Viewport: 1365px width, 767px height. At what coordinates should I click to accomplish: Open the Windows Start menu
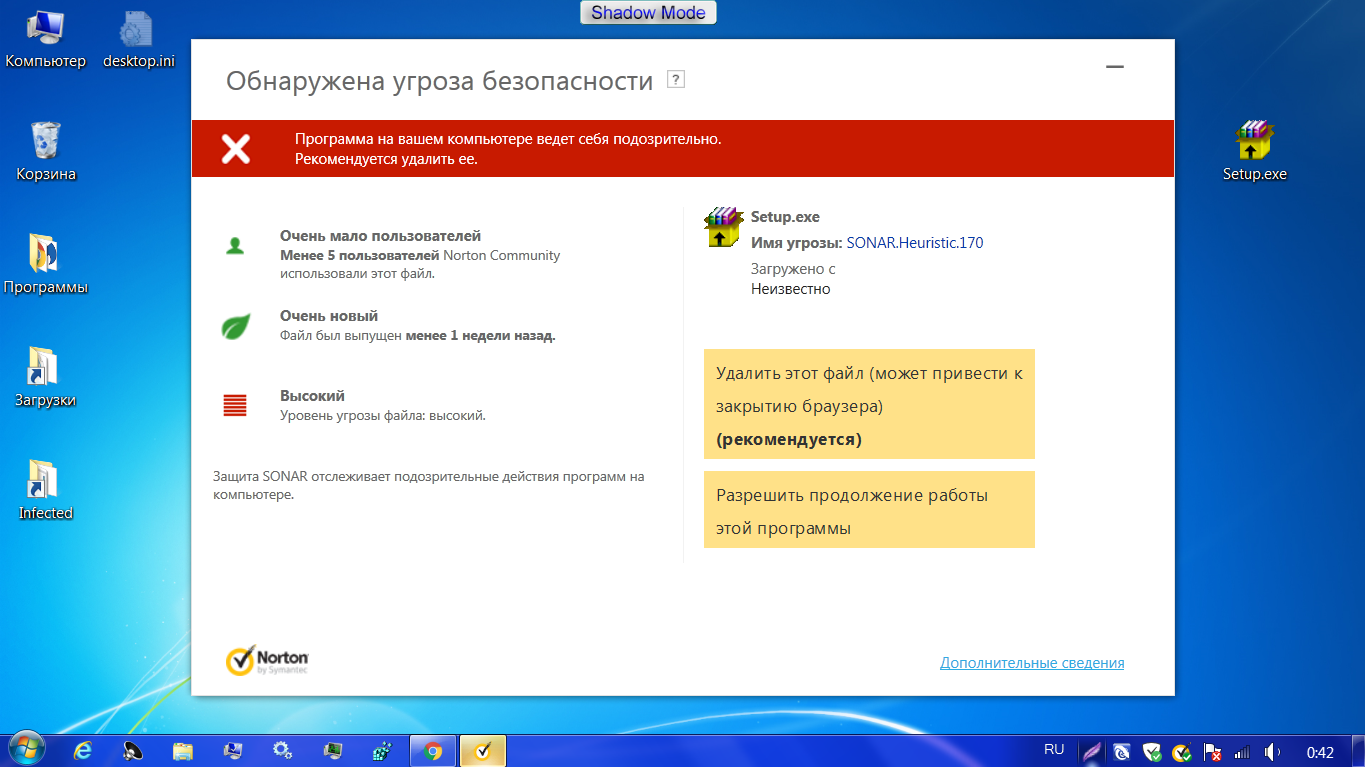point(27,750)
